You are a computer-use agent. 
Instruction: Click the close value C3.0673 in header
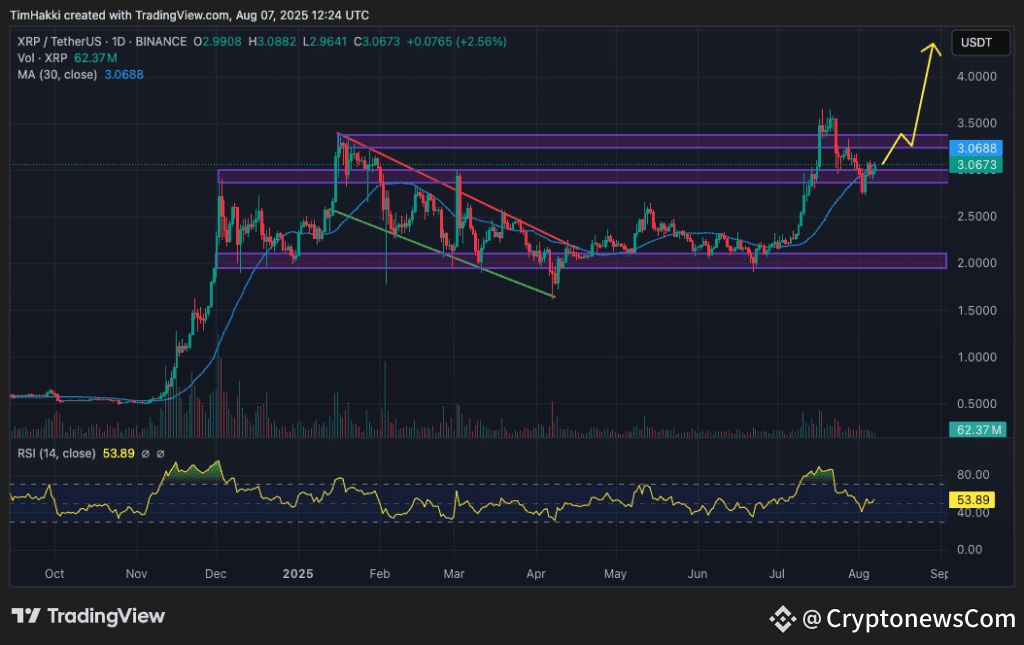click(x=377, y=42)
